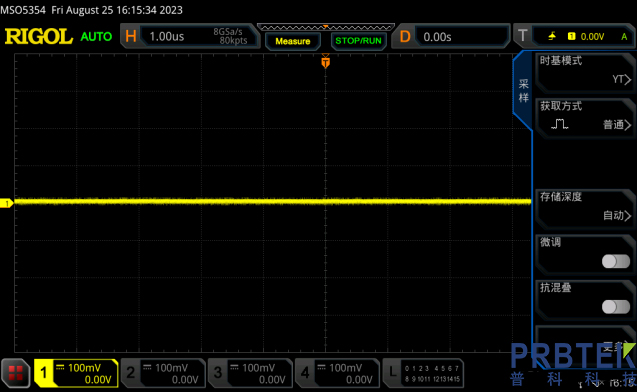The height and width of the screenshot is (392, 637).
Task: Toggle the 微调 fine adjustment switch
Action: [616, 261]
